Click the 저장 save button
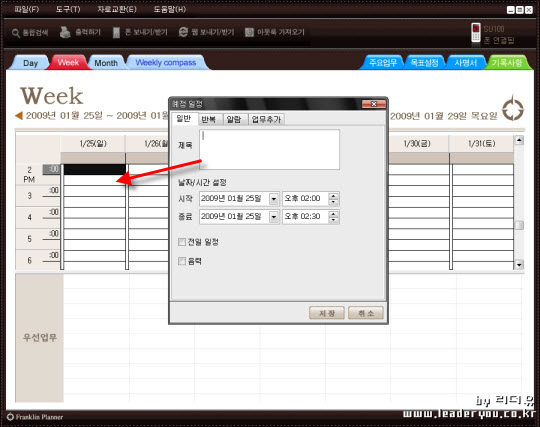This screenshot has height=427, width=540. [x=327, y=313]
